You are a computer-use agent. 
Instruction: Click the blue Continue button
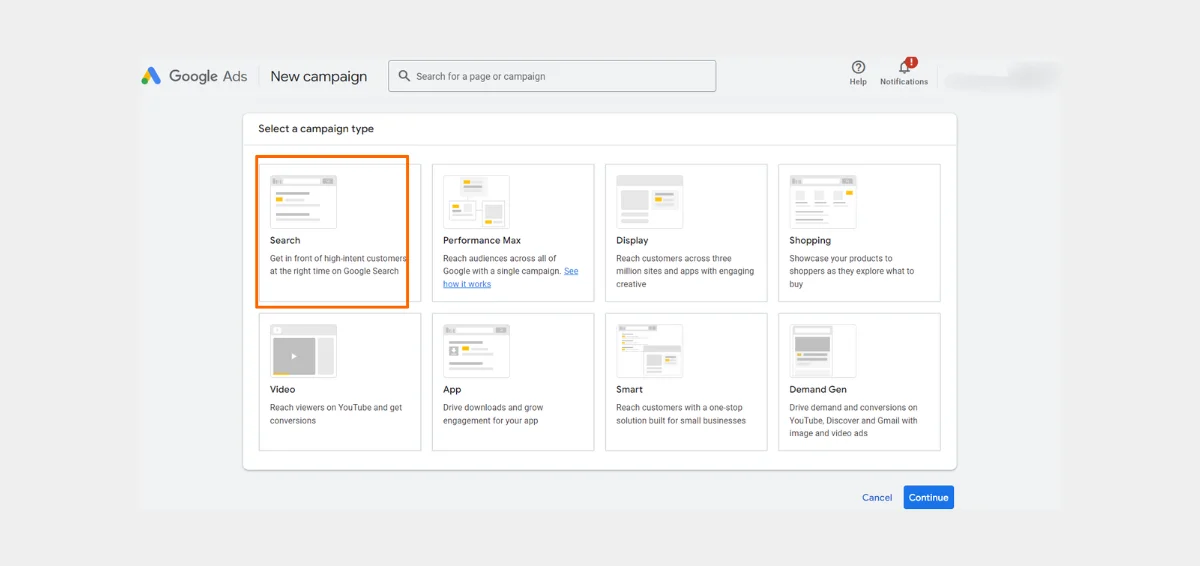pos(929,497)
